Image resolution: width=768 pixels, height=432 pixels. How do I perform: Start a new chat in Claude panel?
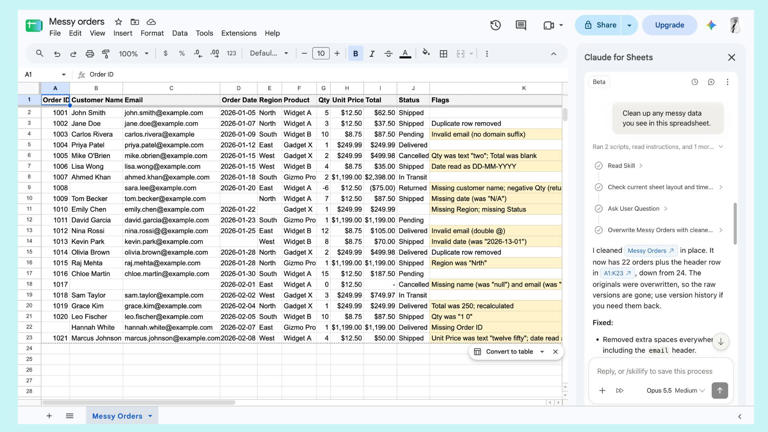[x=711, y=82]
